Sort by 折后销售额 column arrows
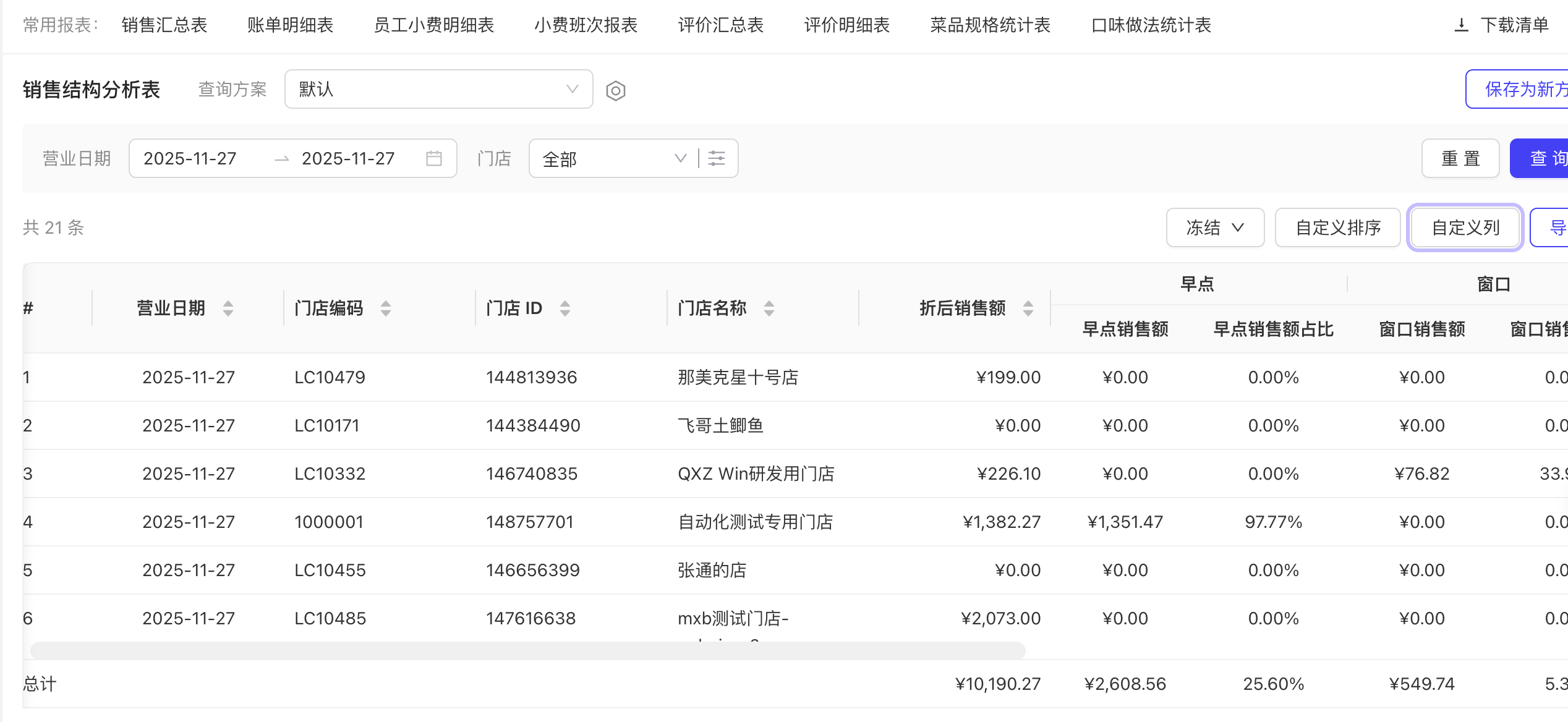Viewport: 1568px width, 722px height. 1028,308
